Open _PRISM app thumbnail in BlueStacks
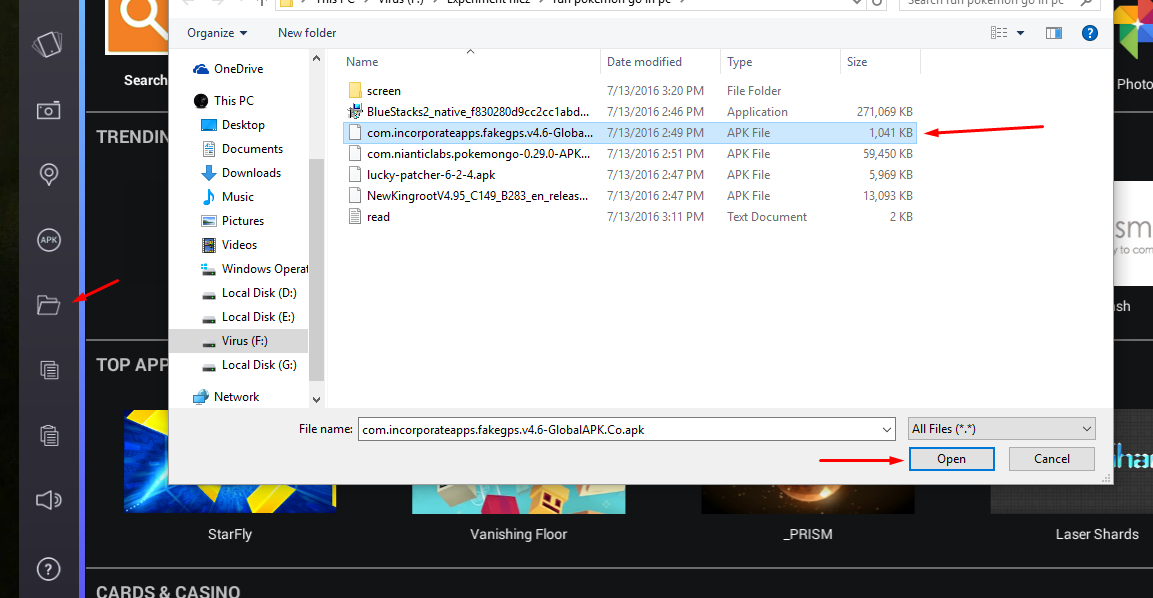The width and height of the screenshot is (1153, 598). point(808,499)
